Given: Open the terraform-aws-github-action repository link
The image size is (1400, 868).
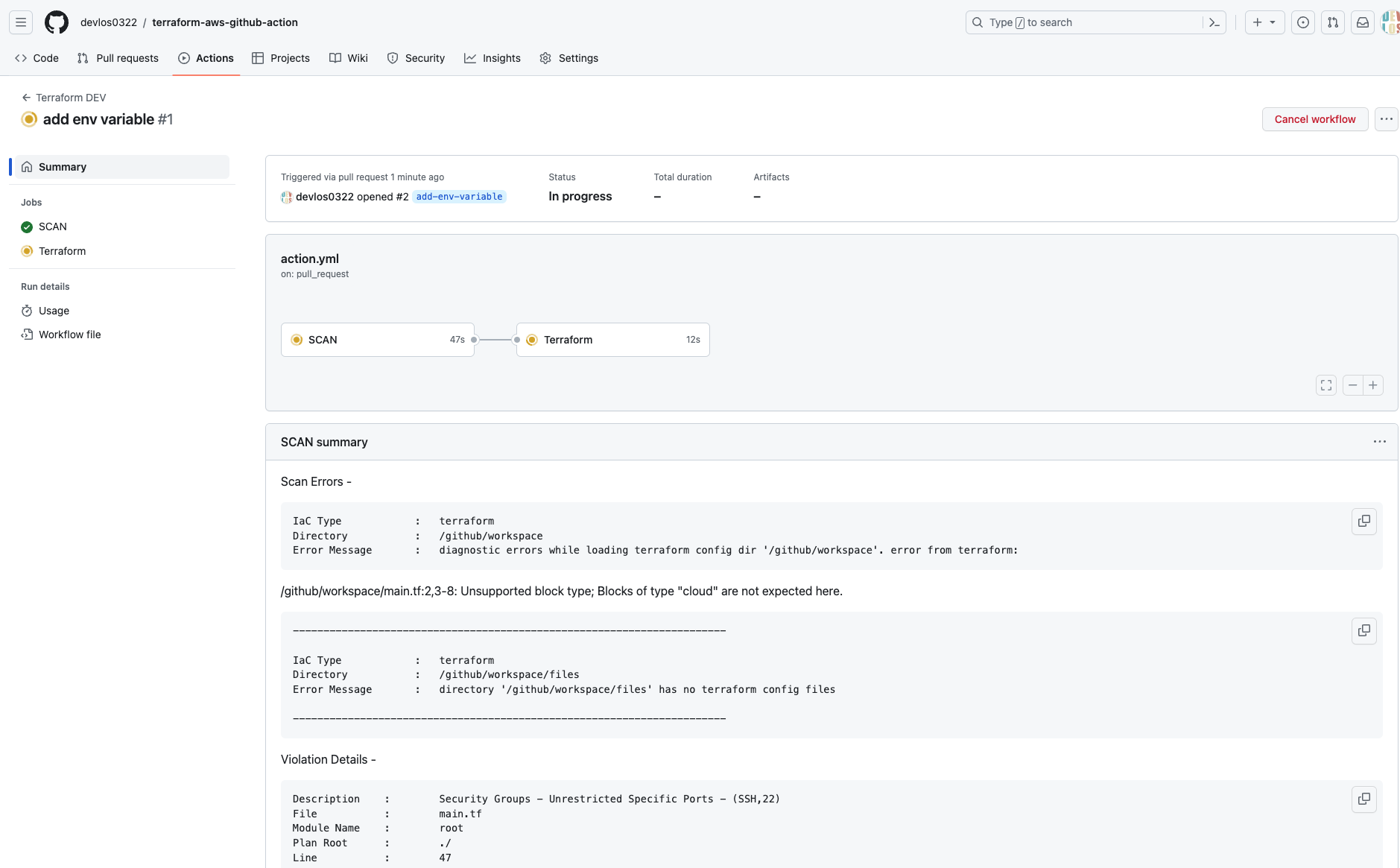Looking at the screenshot, I should pyautogui.click(x=225, y=22).
